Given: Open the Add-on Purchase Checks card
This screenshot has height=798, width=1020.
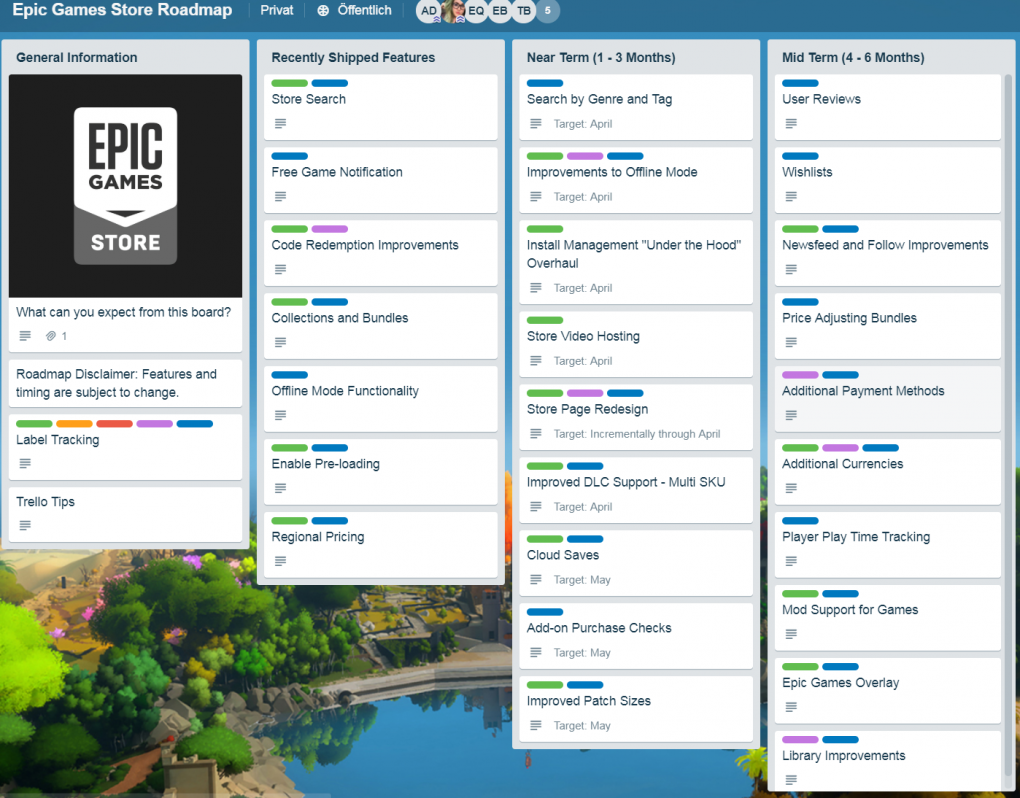Looking at the screenshot, I should (x=636, y=635).
